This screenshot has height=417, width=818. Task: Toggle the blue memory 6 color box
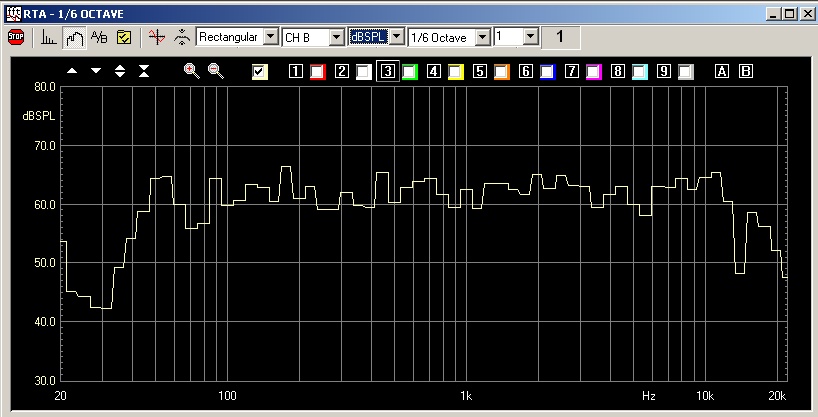547,71
